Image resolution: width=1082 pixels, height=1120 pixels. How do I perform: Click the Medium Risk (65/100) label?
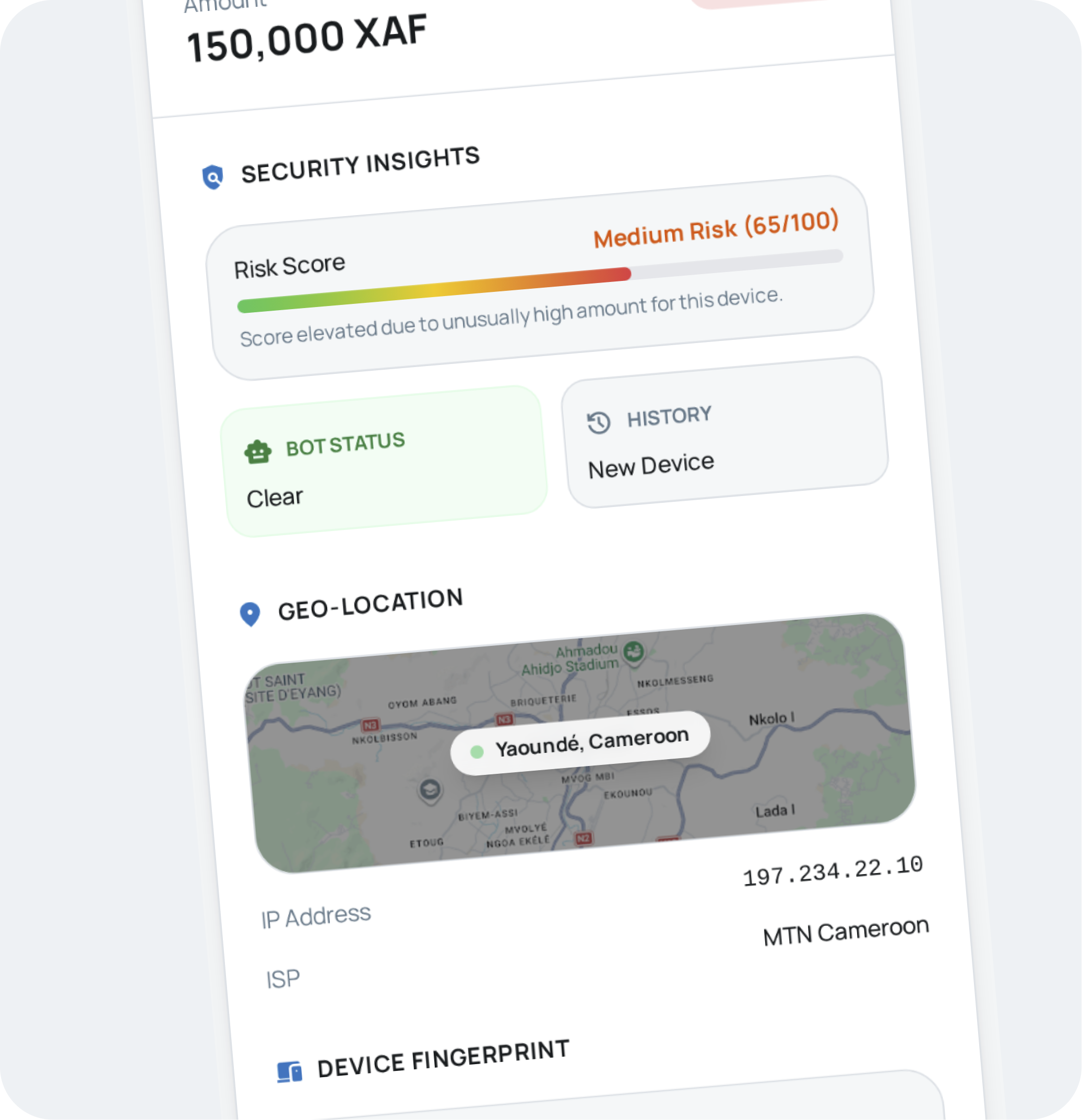[717, 229]
